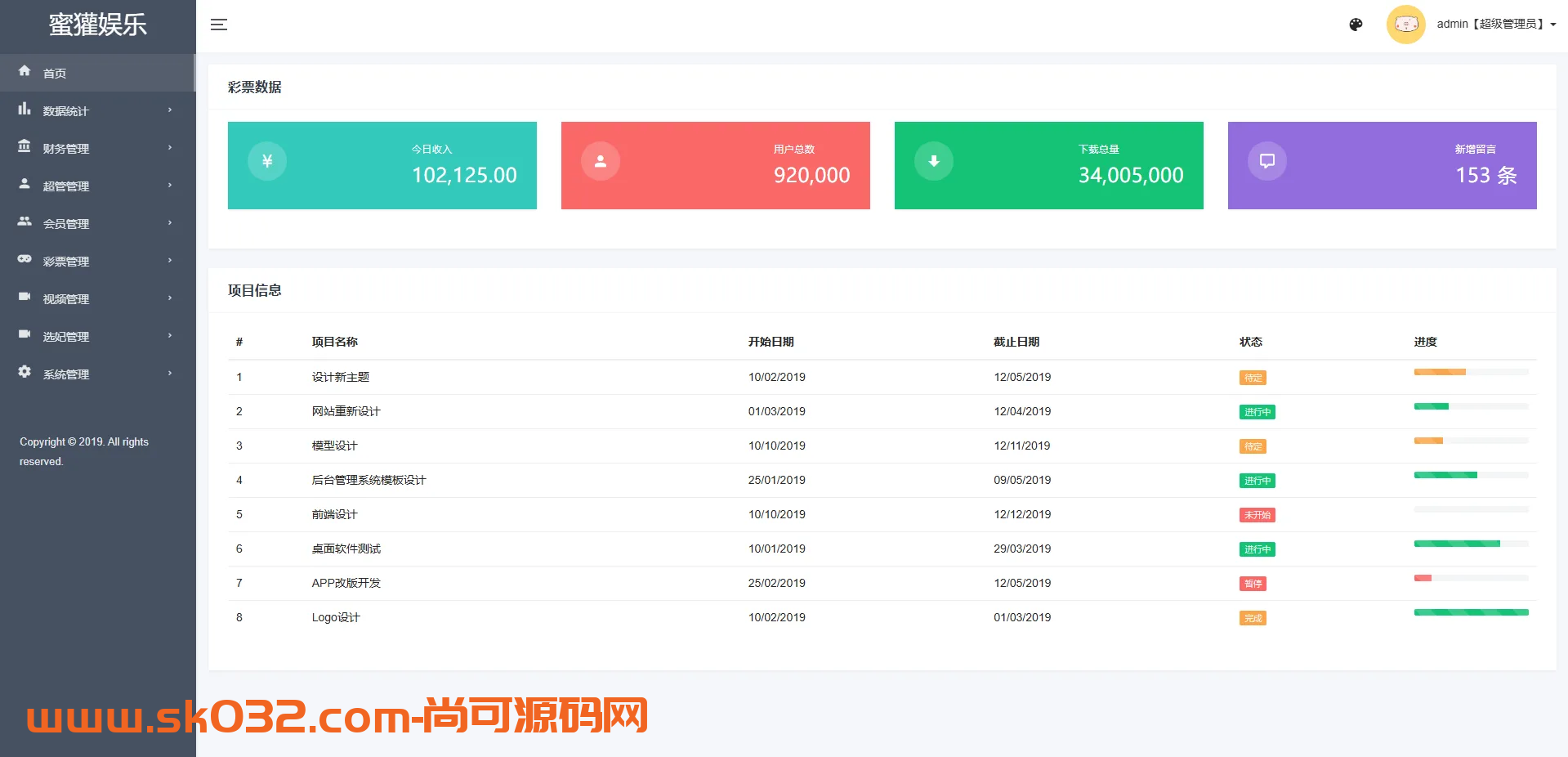Click the 项目信息 panel heading
1568x757 pixels.
(255, 290)
